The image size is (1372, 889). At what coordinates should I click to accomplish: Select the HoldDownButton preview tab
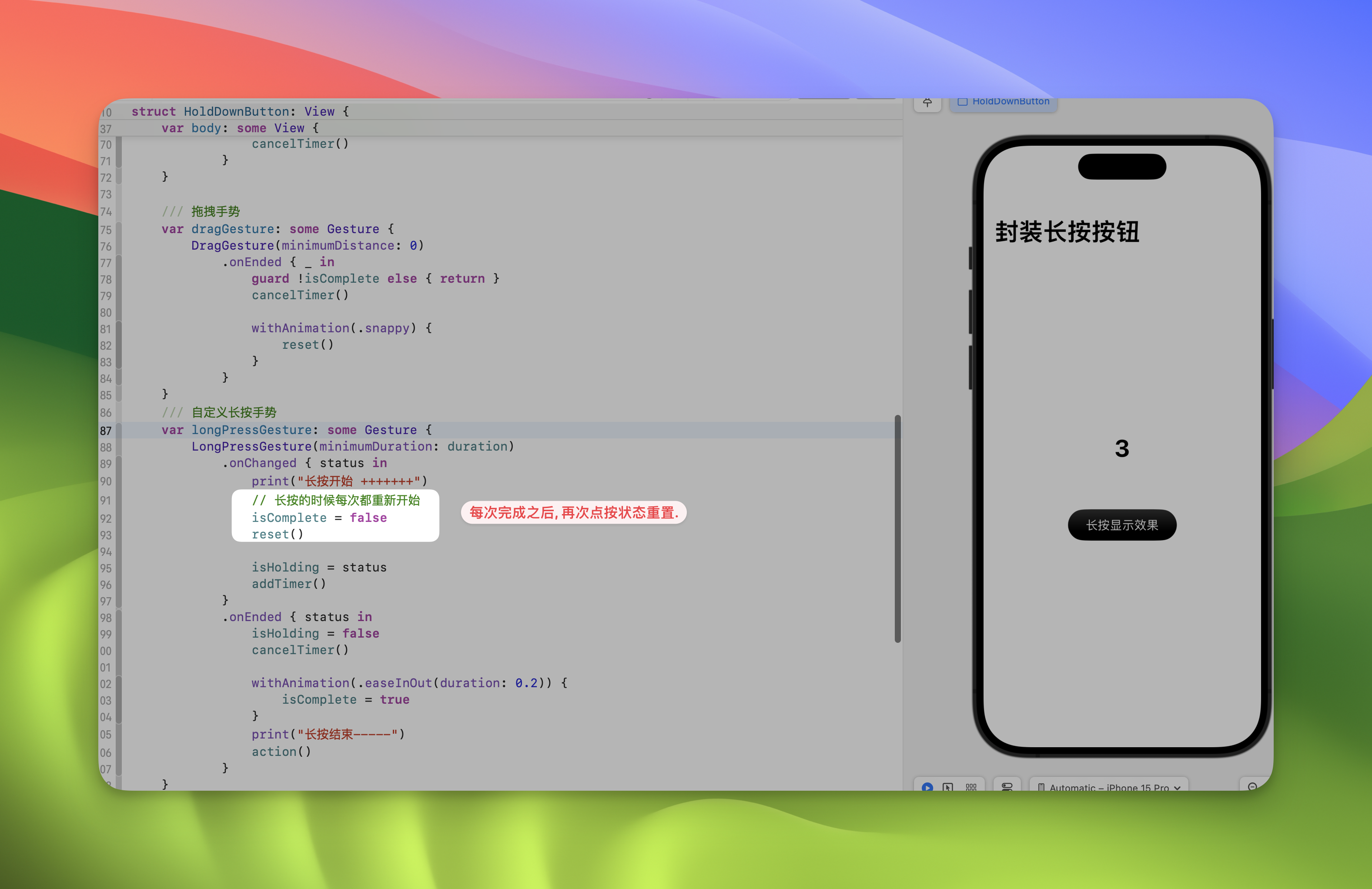click(x=1003, y=102)
